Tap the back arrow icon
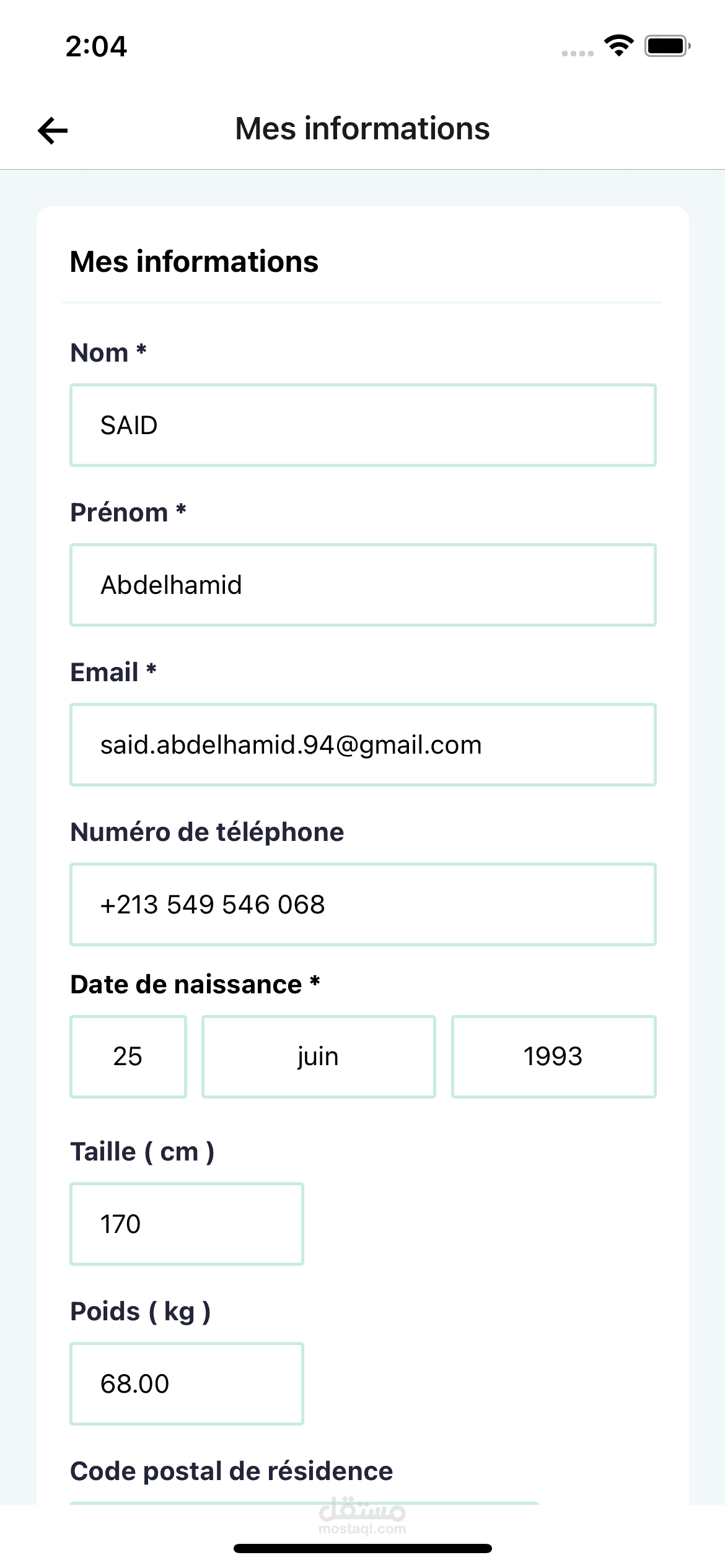This screenshot has height=1568, width=725. [53, 130]
